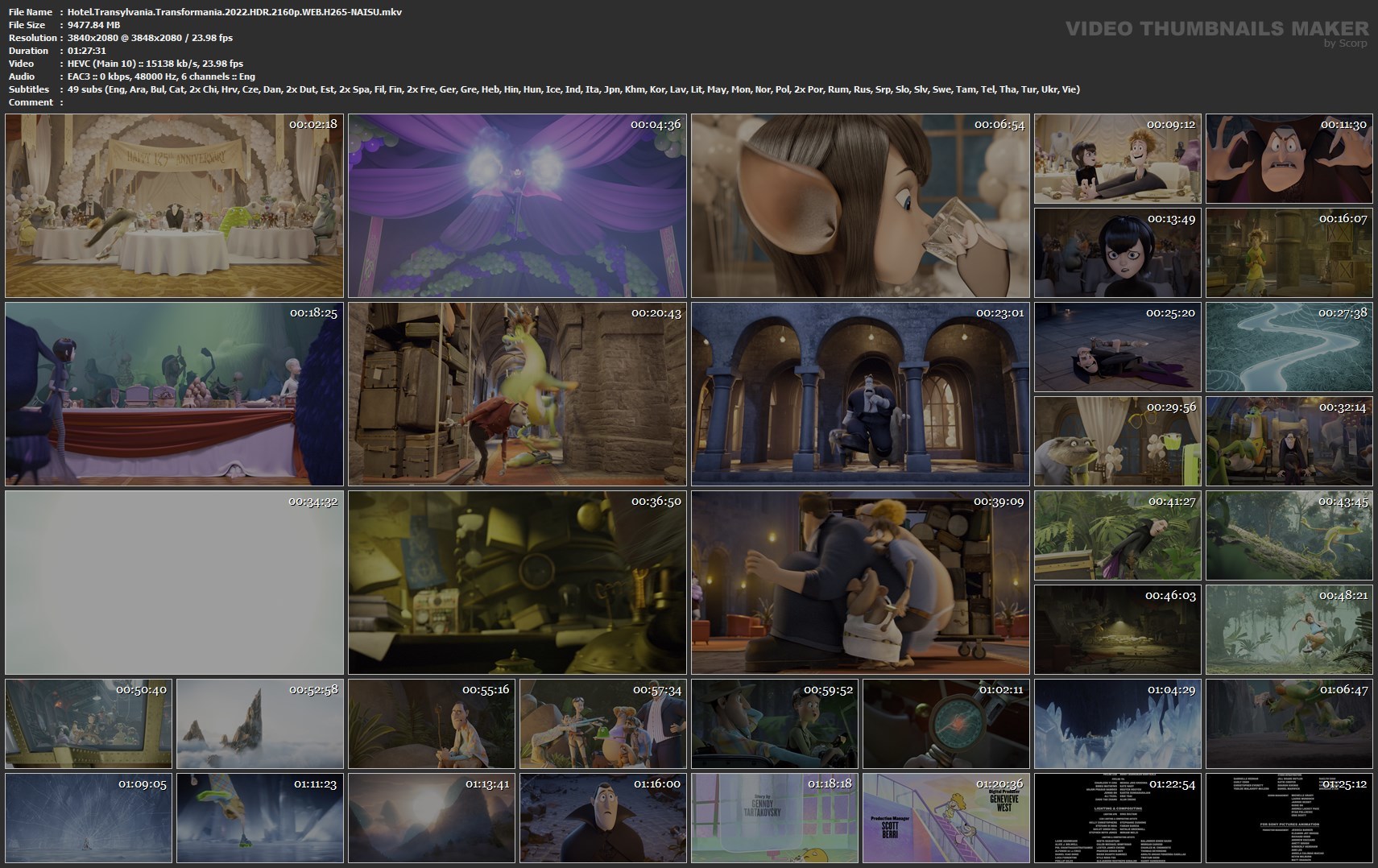
Task: Select the thumbnail timestamped 00:04:36
Action: coord(517,206)
